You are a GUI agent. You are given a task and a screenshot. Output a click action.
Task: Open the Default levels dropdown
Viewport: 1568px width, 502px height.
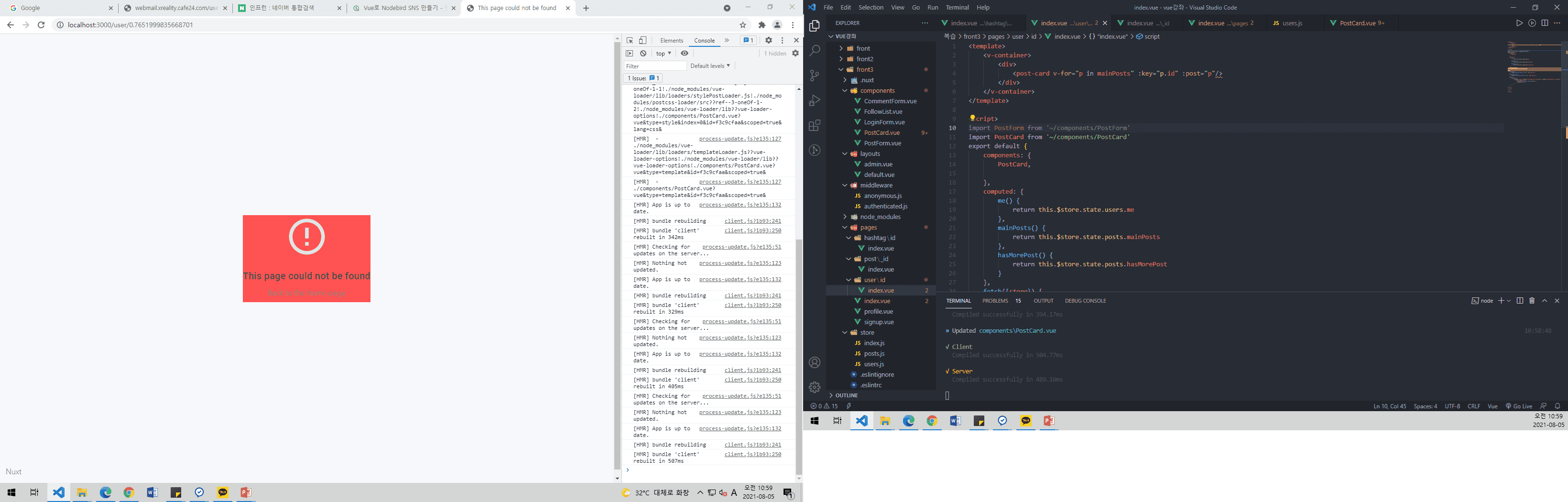pos(710,65)
